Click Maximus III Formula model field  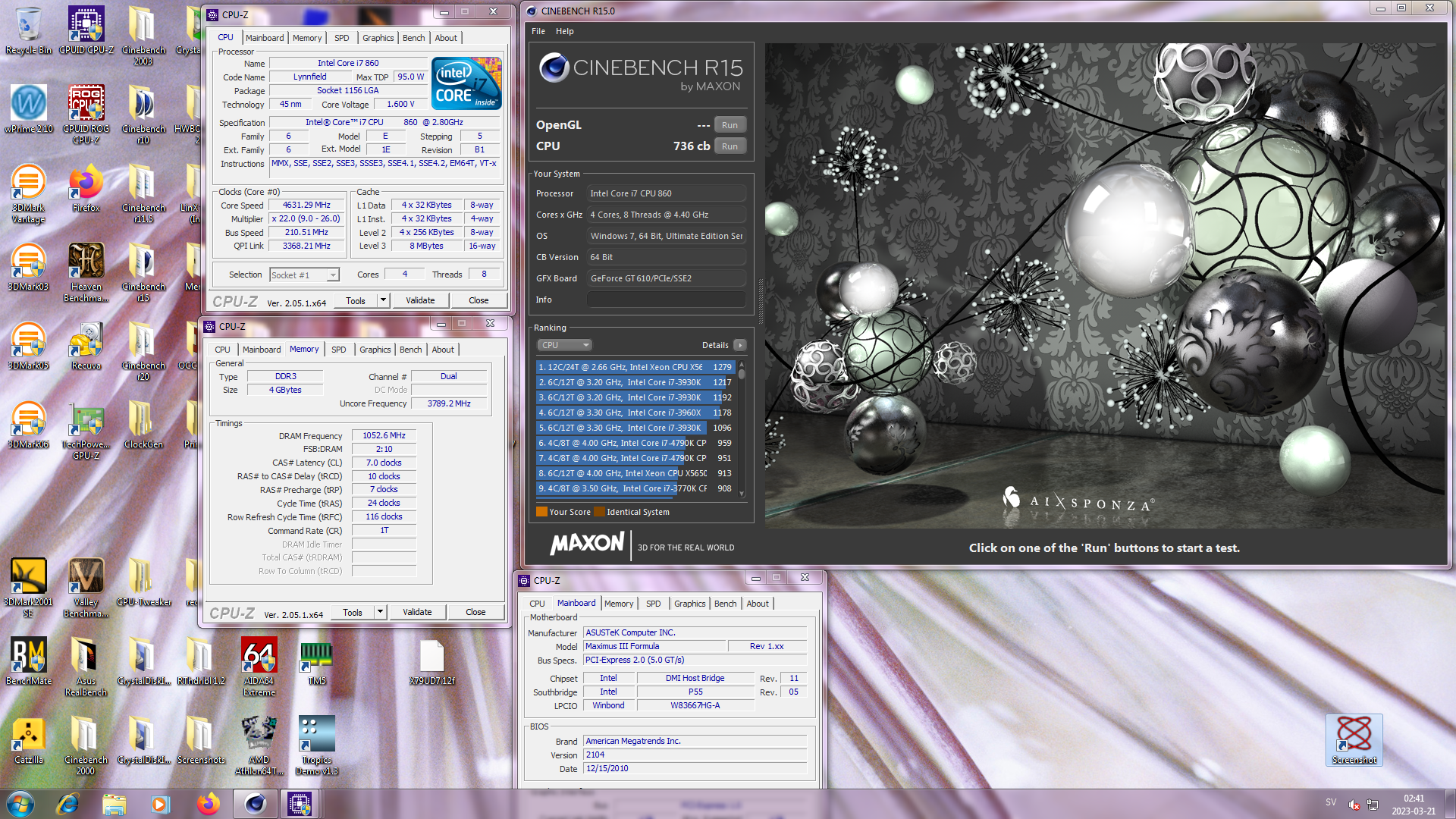tap(654, 646)
